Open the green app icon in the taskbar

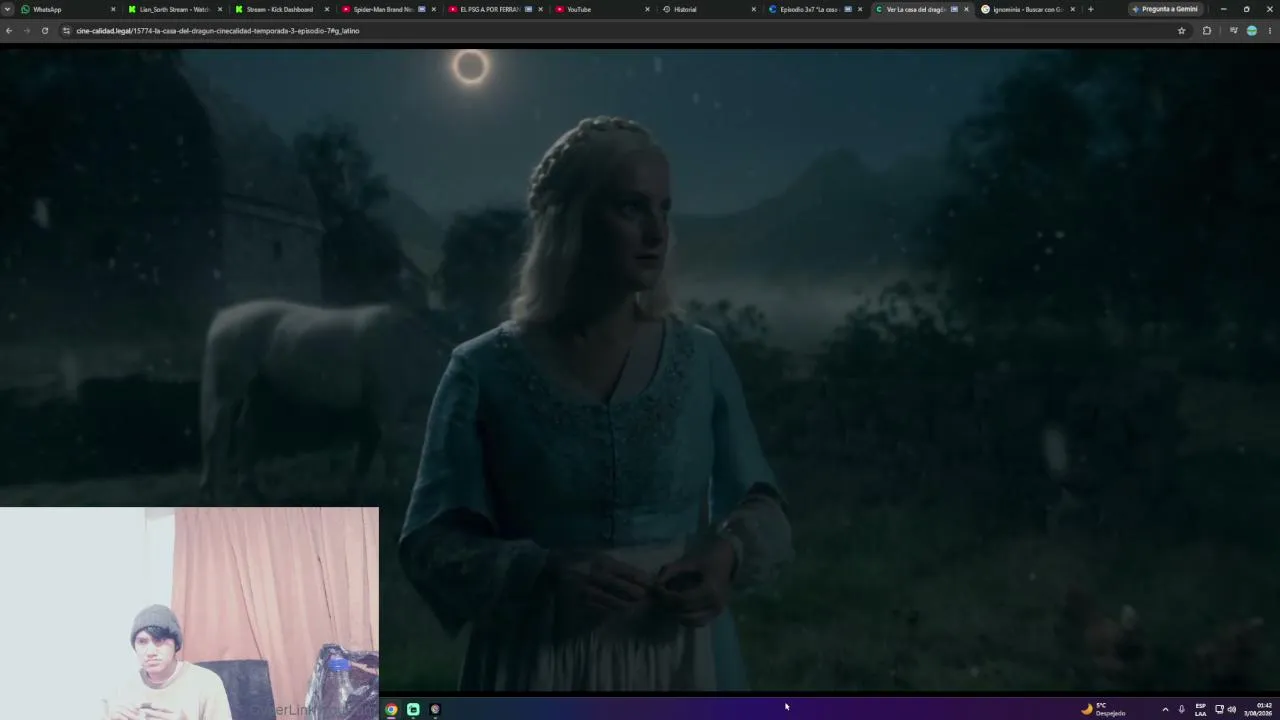click(x=413, y=709)
